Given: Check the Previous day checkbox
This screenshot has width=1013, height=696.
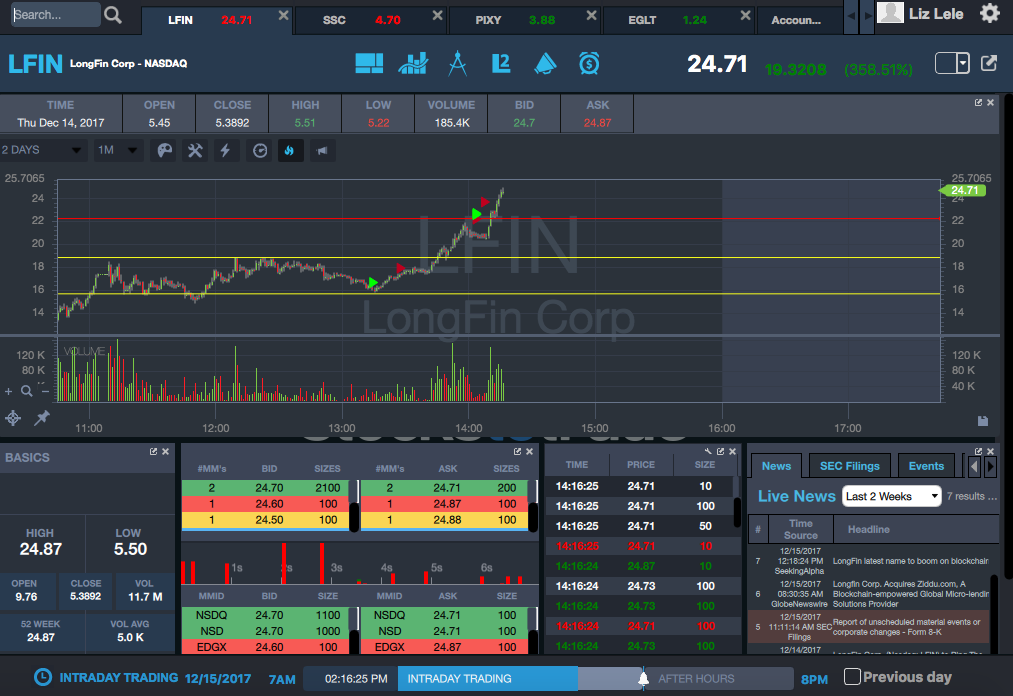Looking at the screenshot, I should click(x=852, y=677).
